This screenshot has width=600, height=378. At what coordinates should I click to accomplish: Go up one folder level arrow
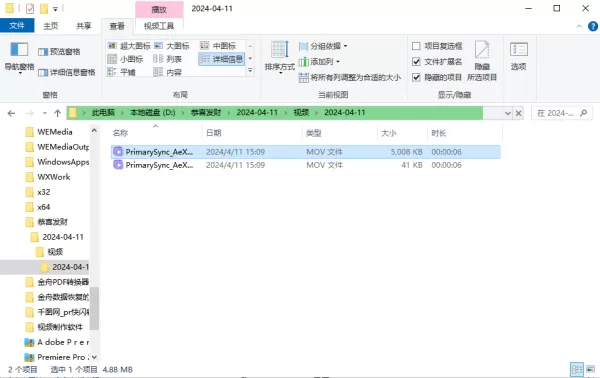tap(57, 113)
